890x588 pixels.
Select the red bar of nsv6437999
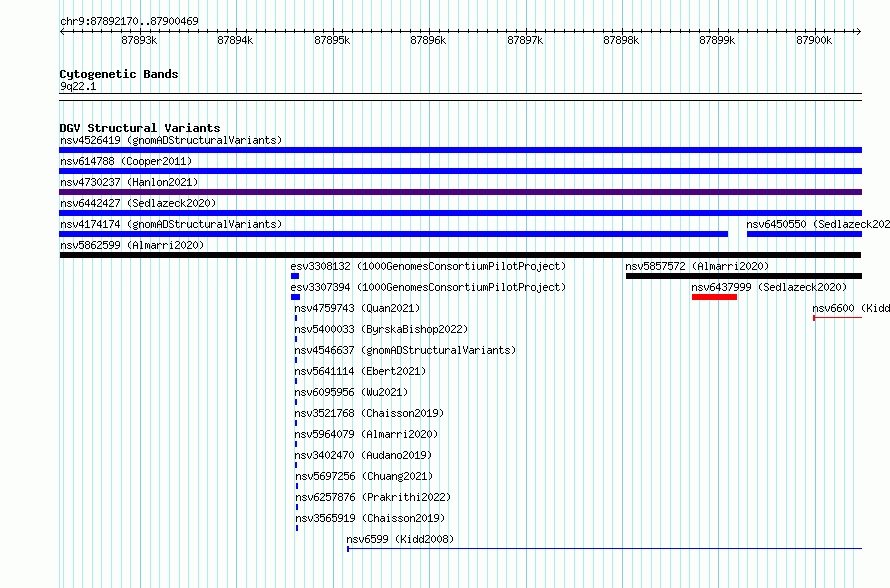pos(714,297)
